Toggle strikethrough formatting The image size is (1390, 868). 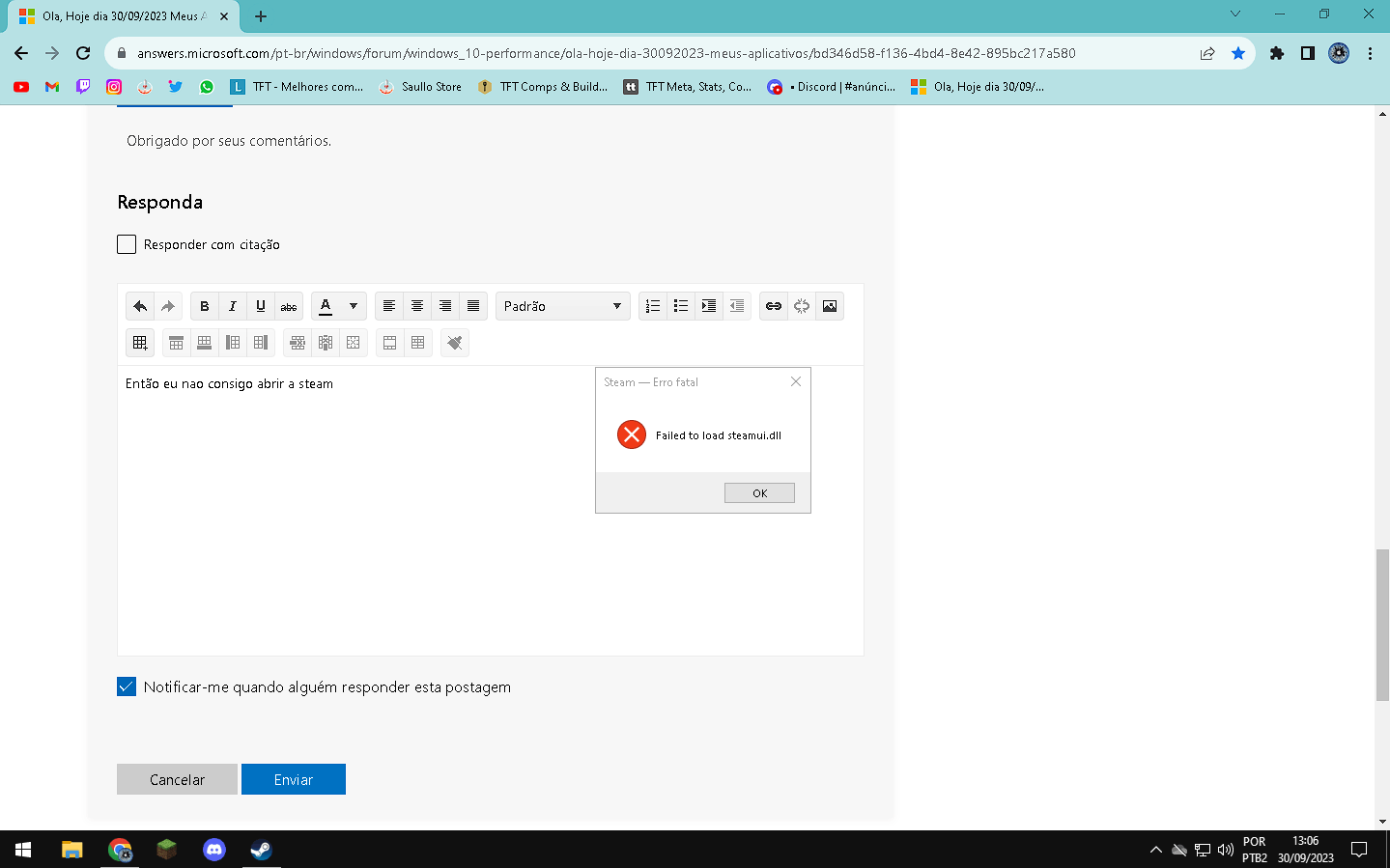[x=289, y=306]
